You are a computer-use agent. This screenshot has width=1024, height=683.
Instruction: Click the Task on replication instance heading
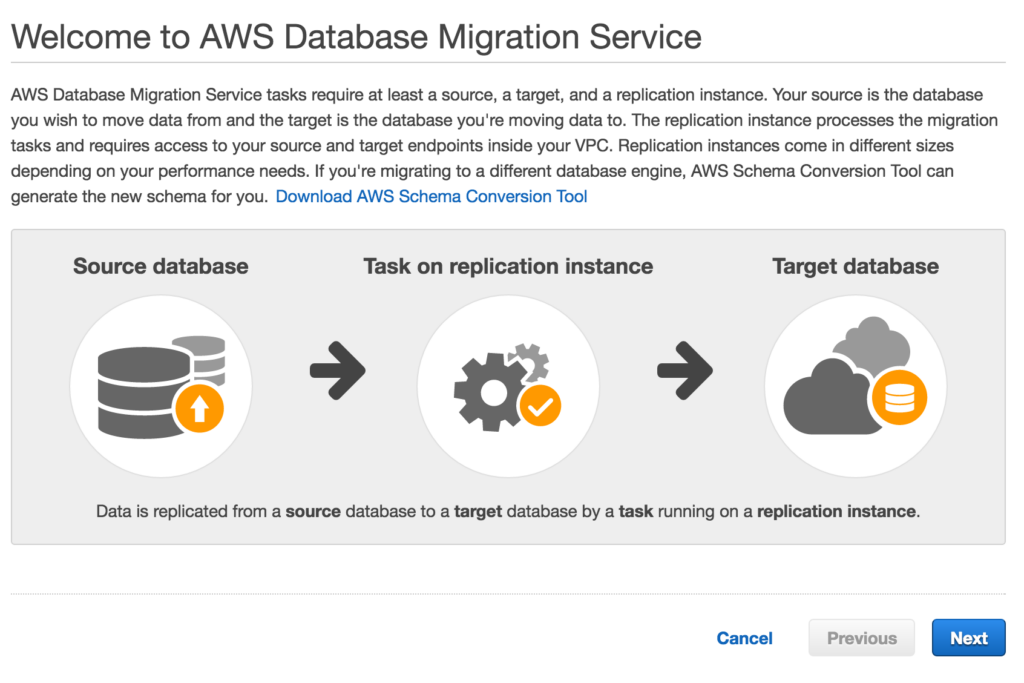[508, 266]
